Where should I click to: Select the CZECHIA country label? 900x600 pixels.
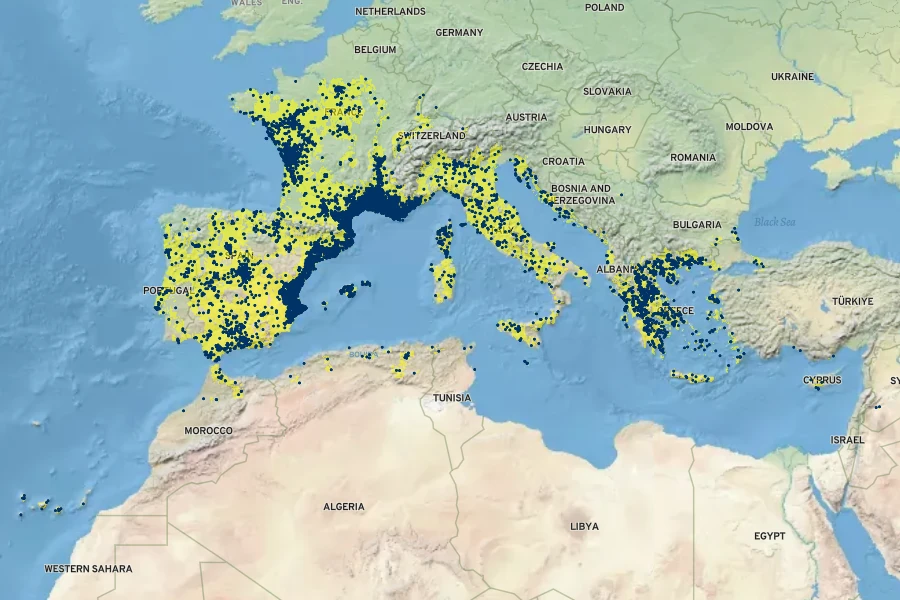543,67
